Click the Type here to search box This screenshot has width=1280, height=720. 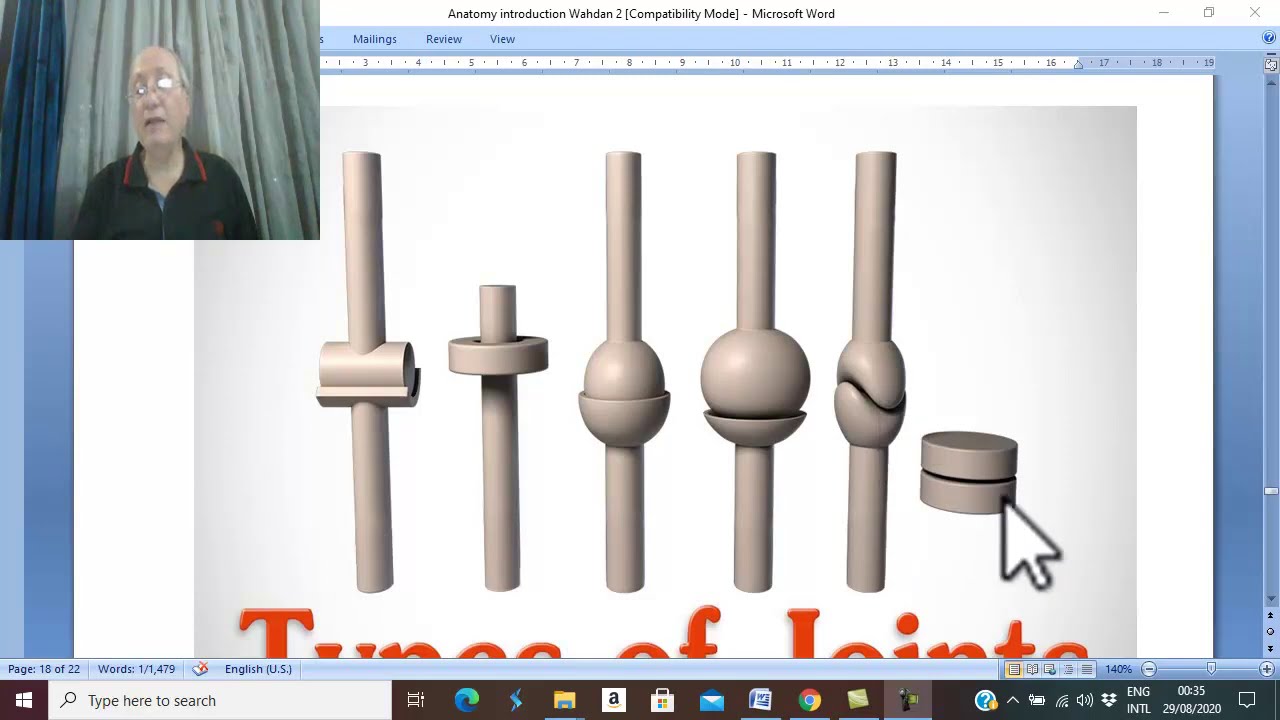pos(220,700)
